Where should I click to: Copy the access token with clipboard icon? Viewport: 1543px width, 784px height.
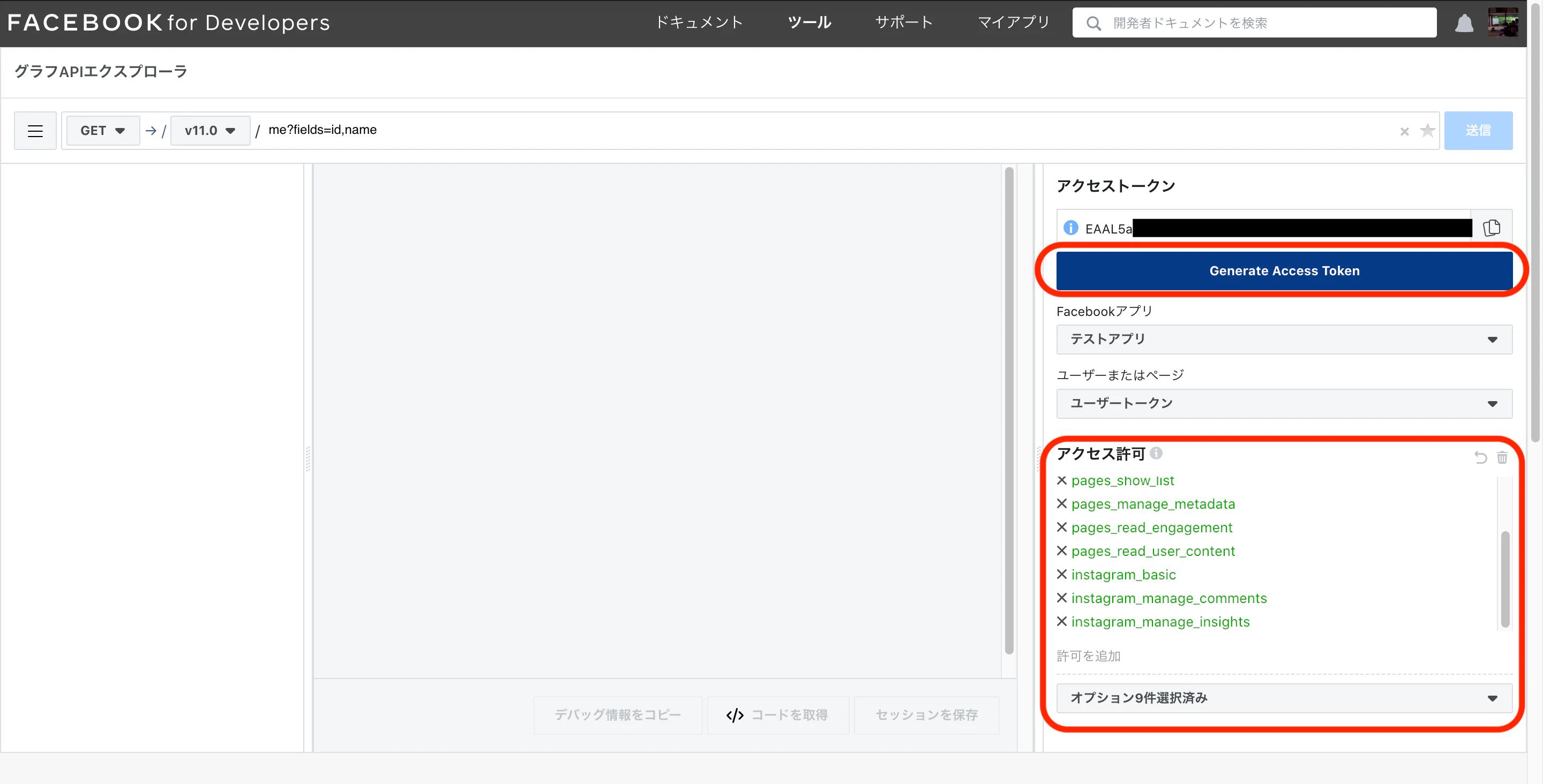[x=1492, y=228]
